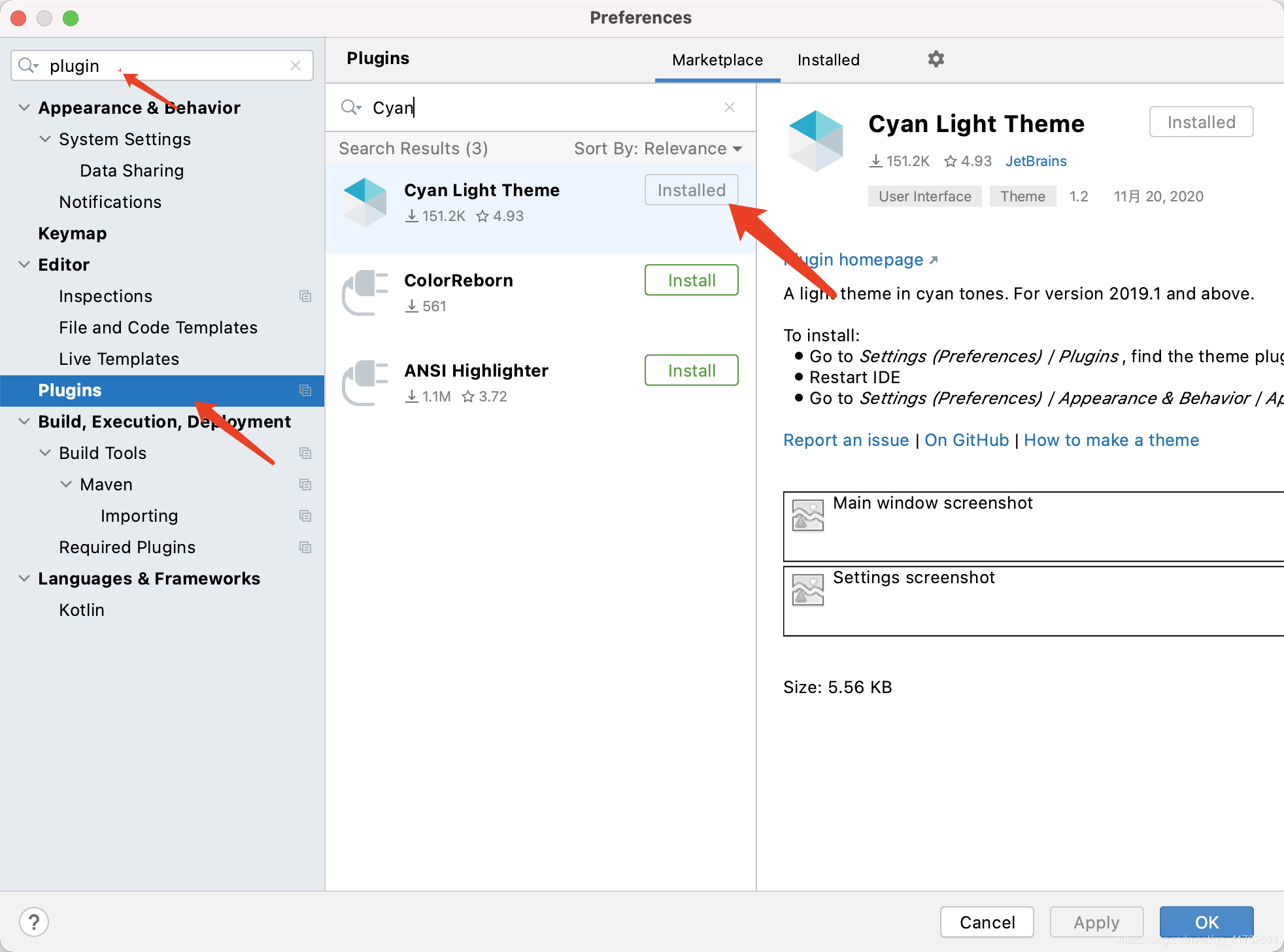1284x952 pixels.
Task: Click the ANSI Highlighter plug icon
Action: (365, 382)
